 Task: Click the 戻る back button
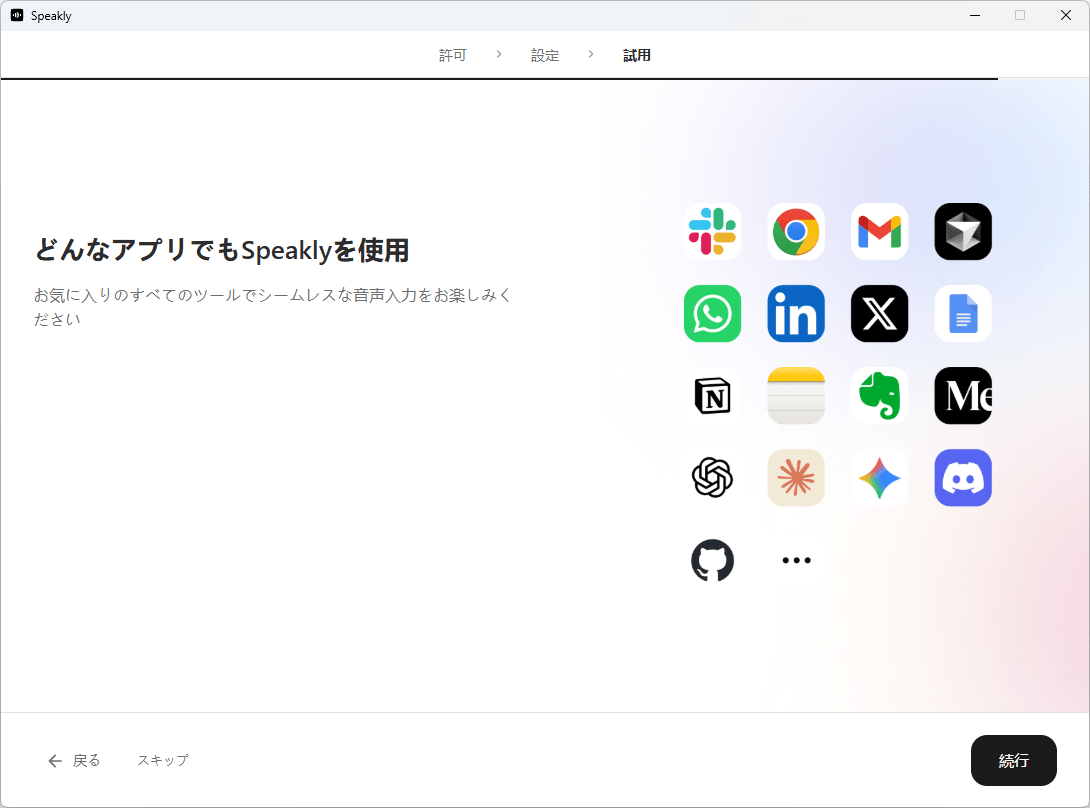[75, 761]
